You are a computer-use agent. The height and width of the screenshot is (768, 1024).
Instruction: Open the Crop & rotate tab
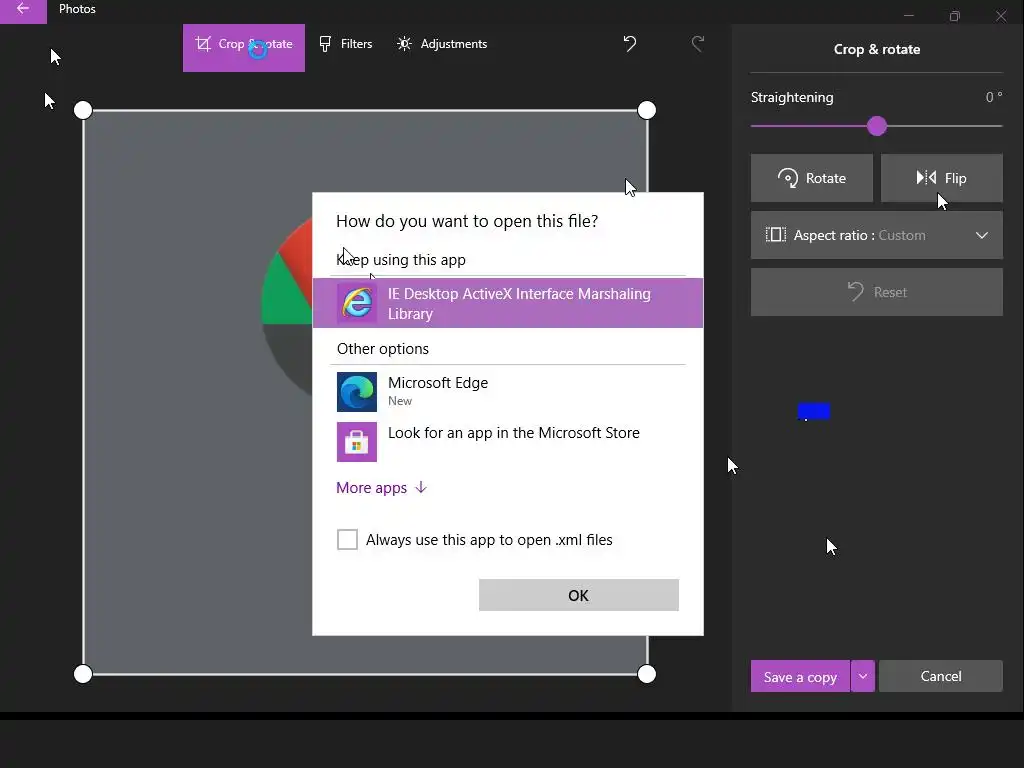tap(244, 48)
